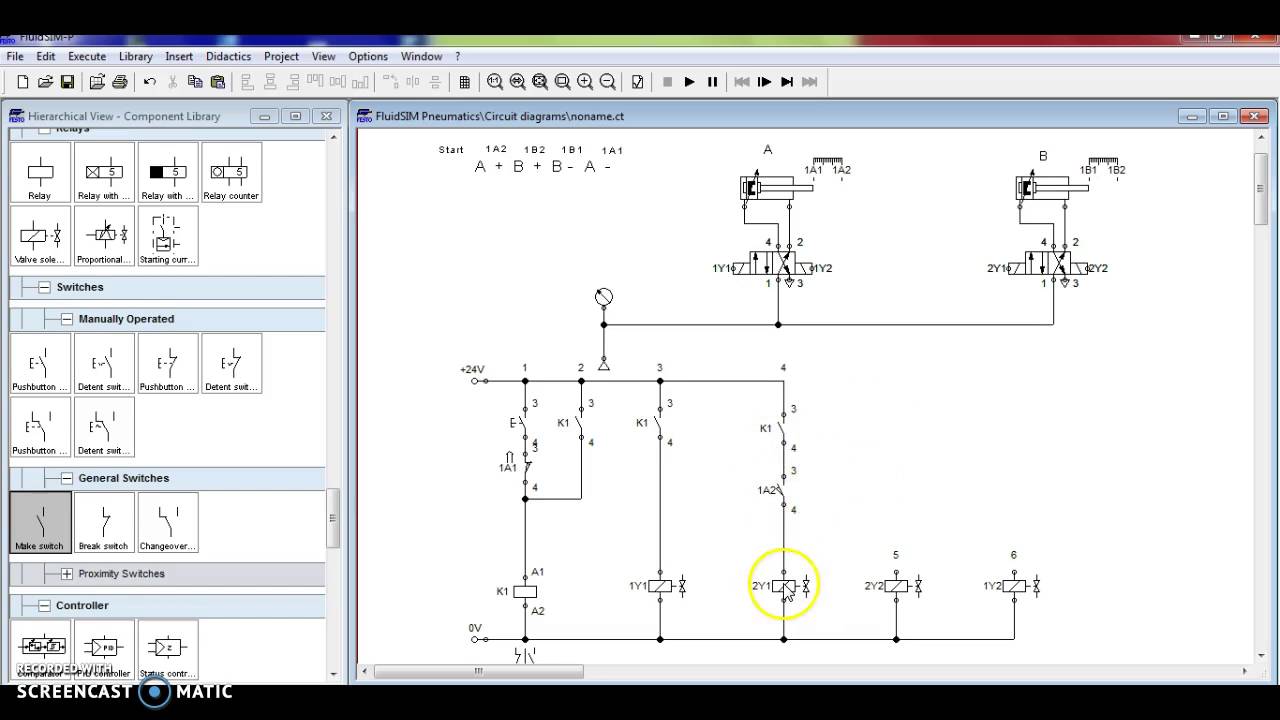
Task: Select the Relay counter component
Action: point(231,172)
